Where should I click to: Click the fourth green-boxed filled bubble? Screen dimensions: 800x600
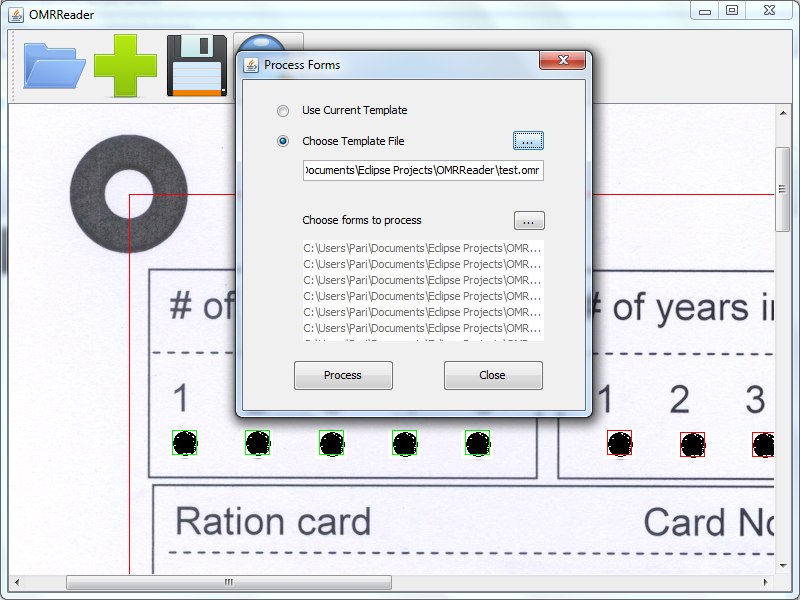click(x=405, y=443)
